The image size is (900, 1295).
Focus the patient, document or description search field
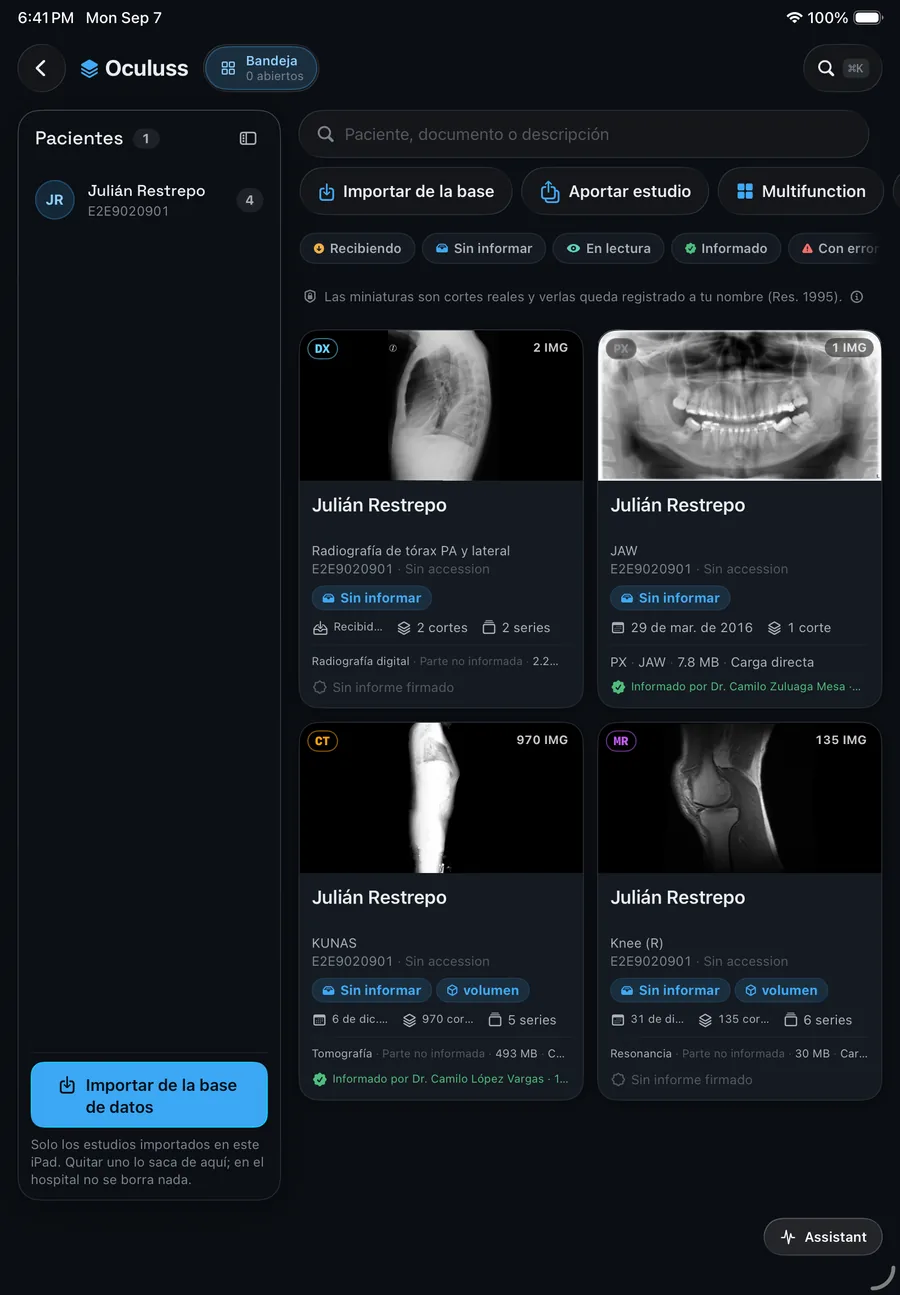[584, 134]
